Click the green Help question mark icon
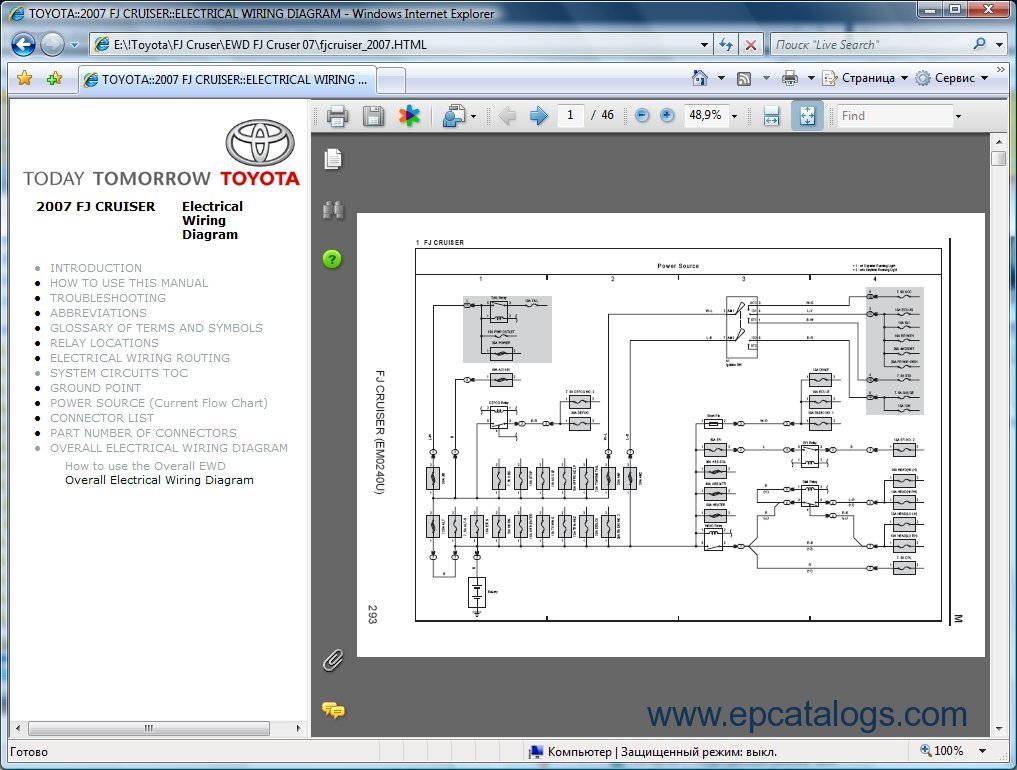 [x=332, y=259]
